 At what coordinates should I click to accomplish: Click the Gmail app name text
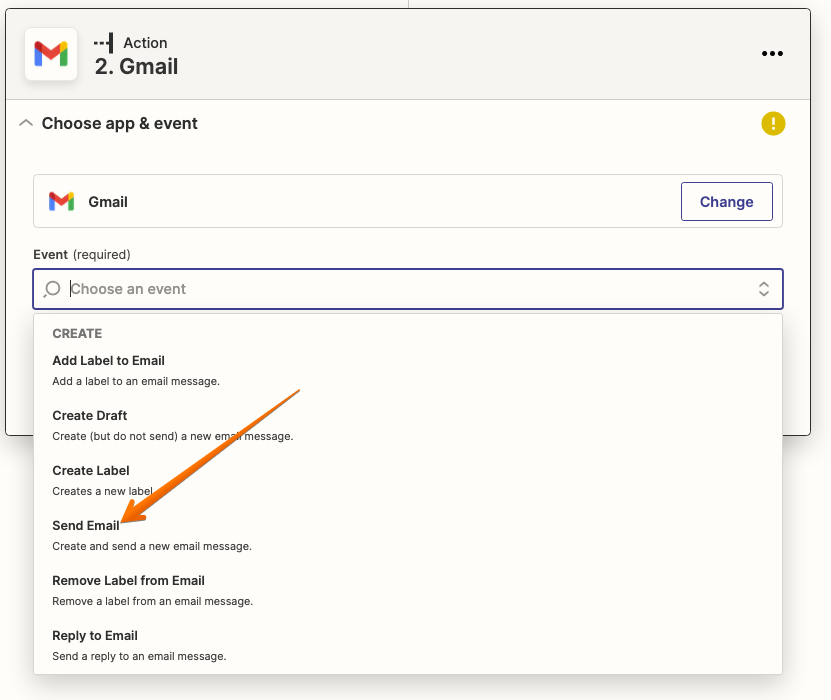click(108, 202)
